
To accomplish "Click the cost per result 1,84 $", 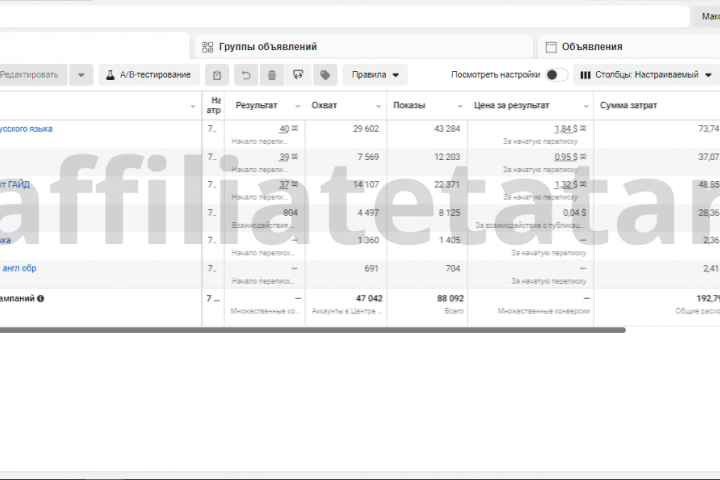I will coord(566,129).
